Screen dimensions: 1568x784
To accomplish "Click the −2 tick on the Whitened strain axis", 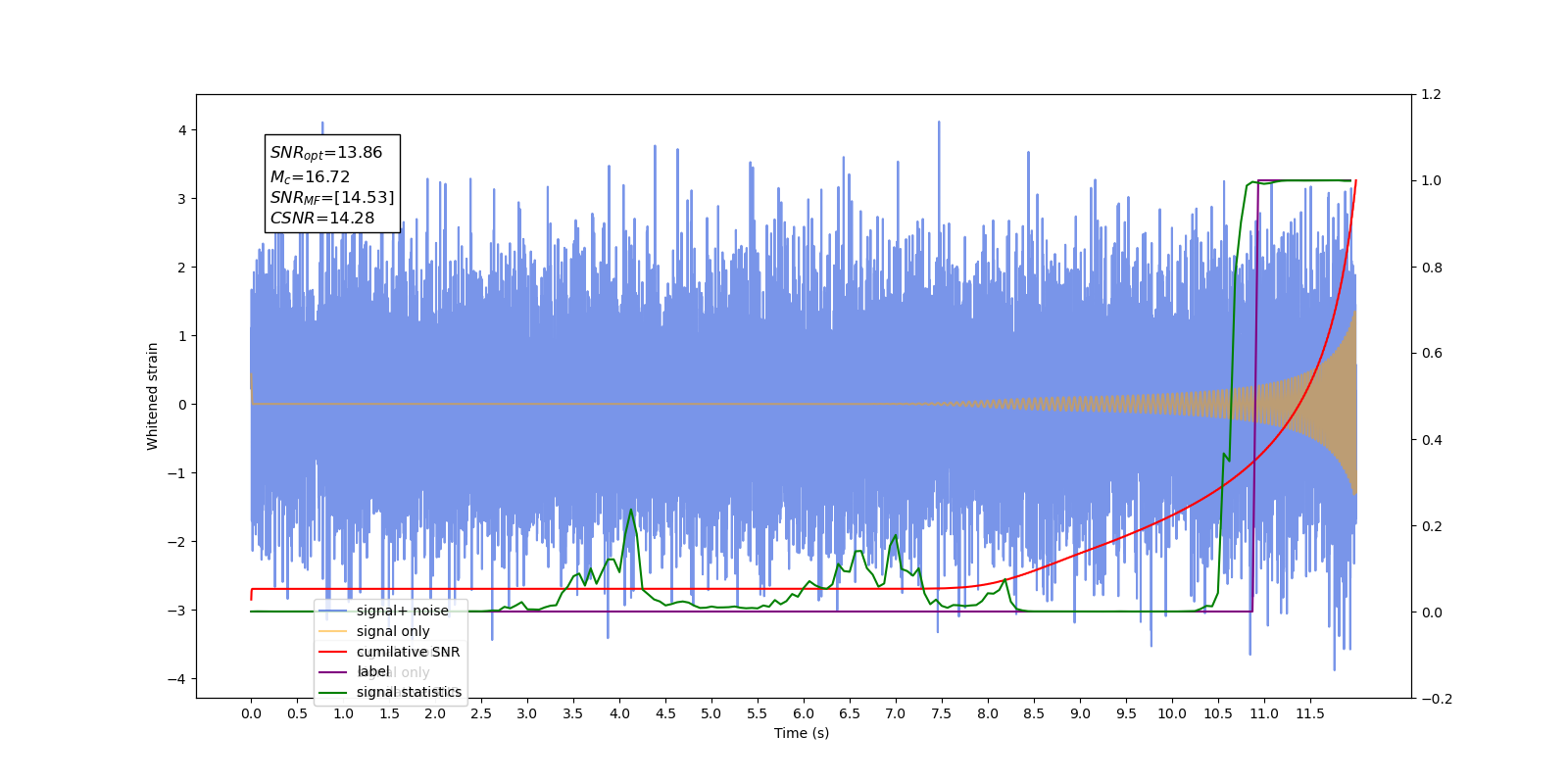I will 176,542.
